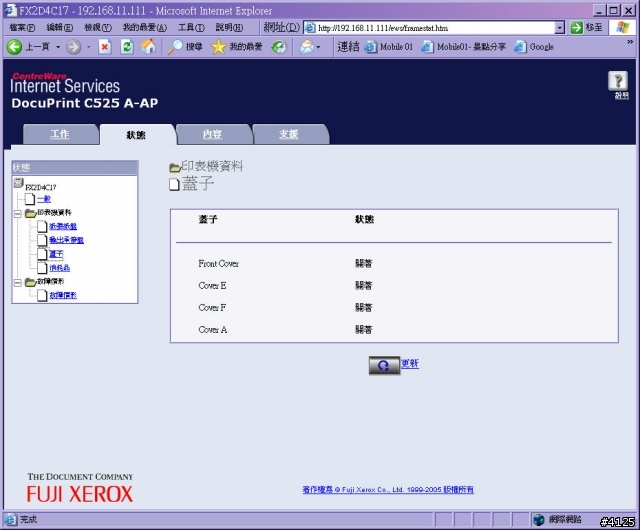Click the FX2D4C17 tree root label
The image size is (640, 530).
coord(40,187)
